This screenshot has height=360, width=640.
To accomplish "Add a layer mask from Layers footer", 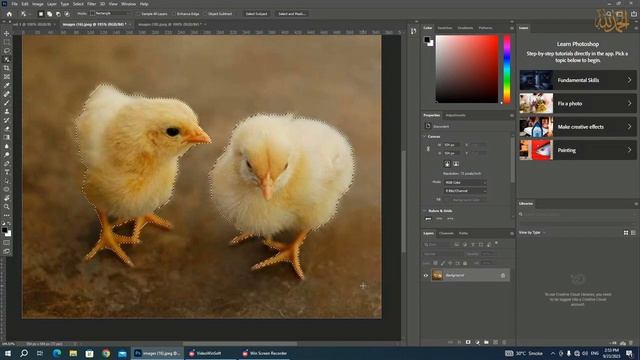I will click(468, 342).
